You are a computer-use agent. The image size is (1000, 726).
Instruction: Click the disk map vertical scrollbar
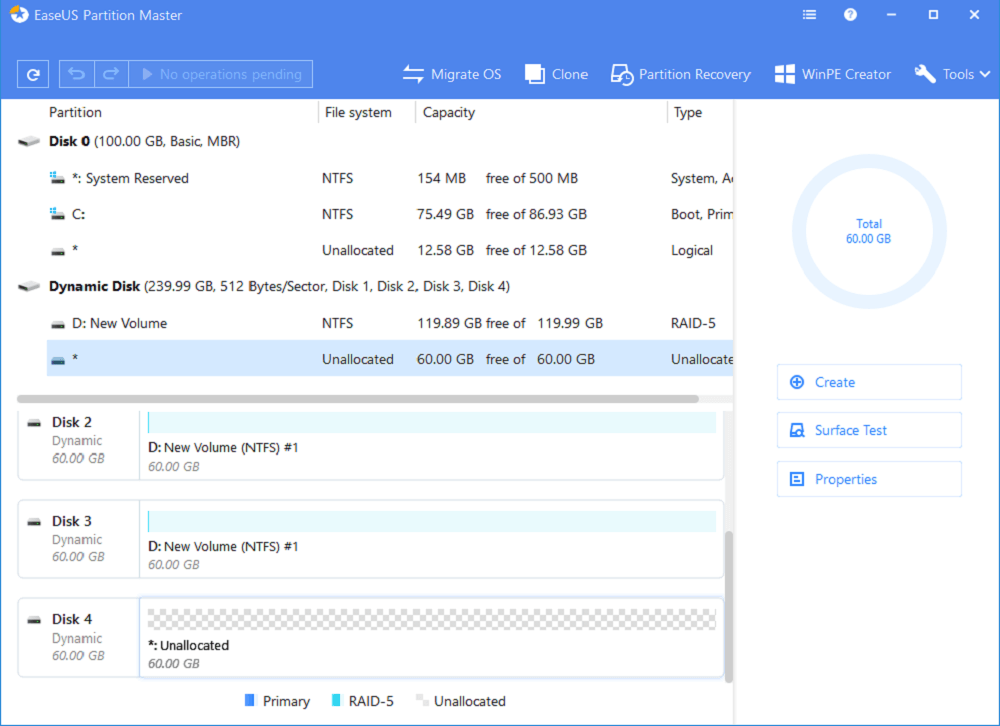click(x=729, y=607)
